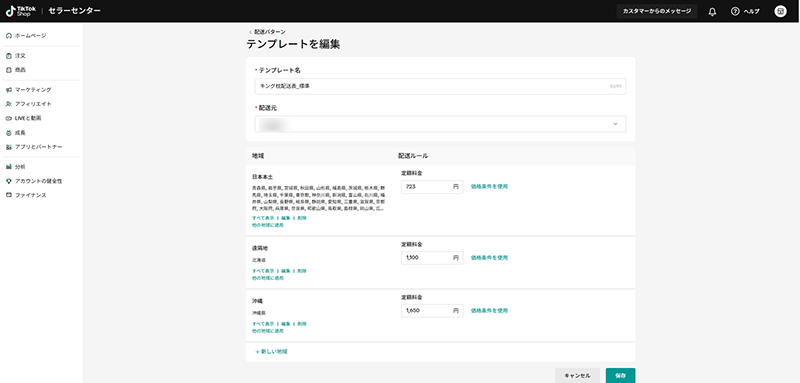Click 編集 under 沖縄

pos(286,324)
